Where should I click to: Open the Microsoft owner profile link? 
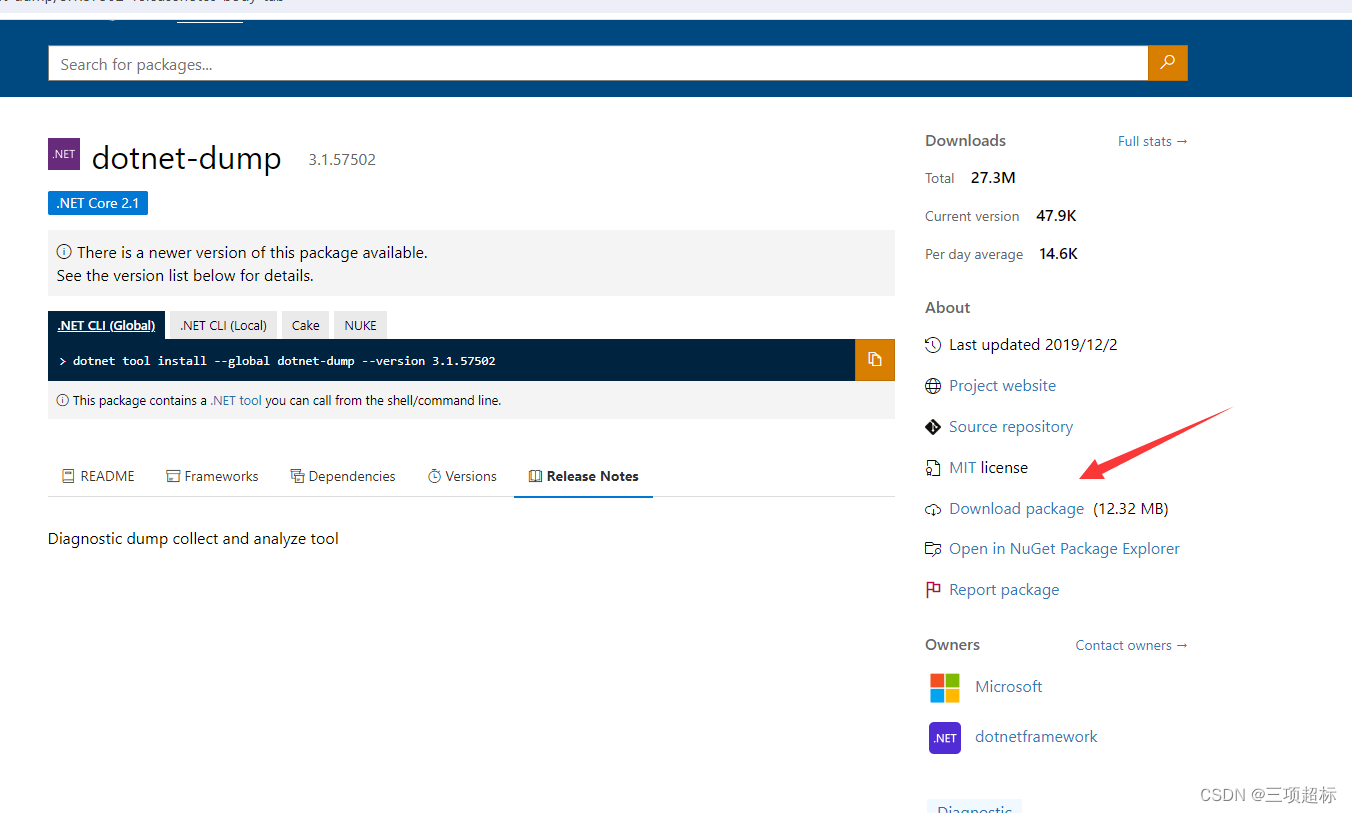1008,686
